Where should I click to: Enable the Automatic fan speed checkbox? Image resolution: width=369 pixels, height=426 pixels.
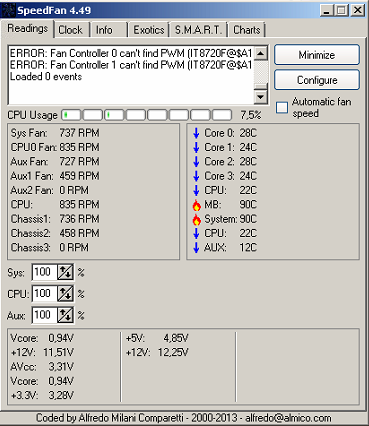282,107
